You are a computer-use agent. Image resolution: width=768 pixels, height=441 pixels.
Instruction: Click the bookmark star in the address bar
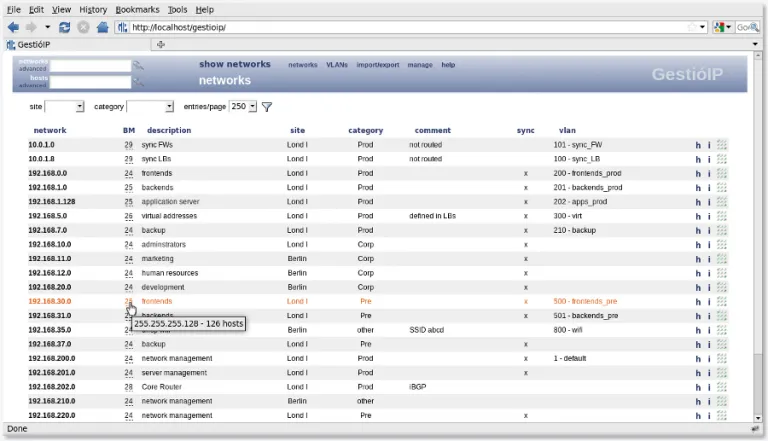(x=692, y=27)
